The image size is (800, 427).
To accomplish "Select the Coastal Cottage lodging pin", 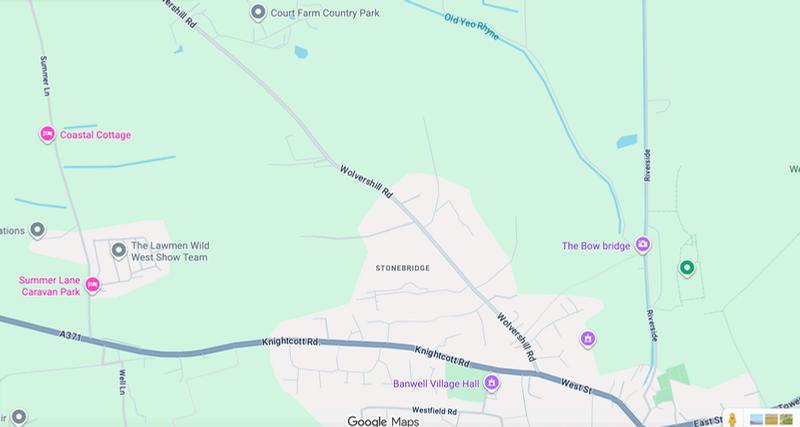I will 47,134.
